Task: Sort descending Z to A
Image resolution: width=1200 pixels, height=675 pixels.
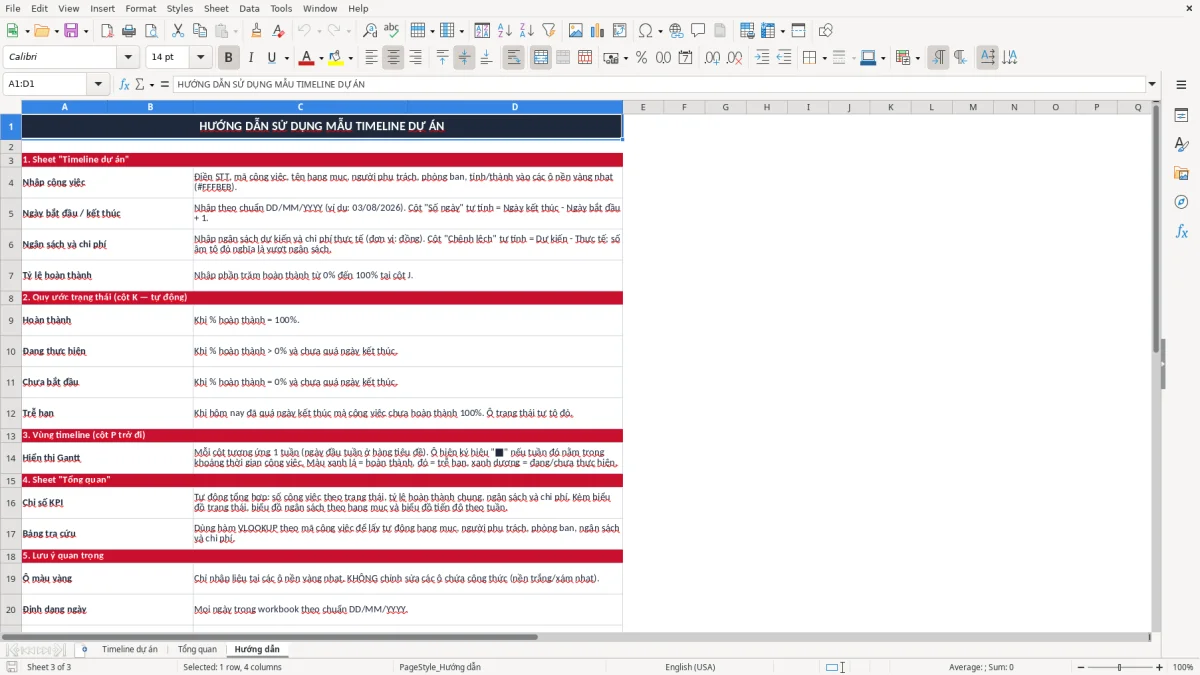Action: pyautogui.click(x=527, y=31)
